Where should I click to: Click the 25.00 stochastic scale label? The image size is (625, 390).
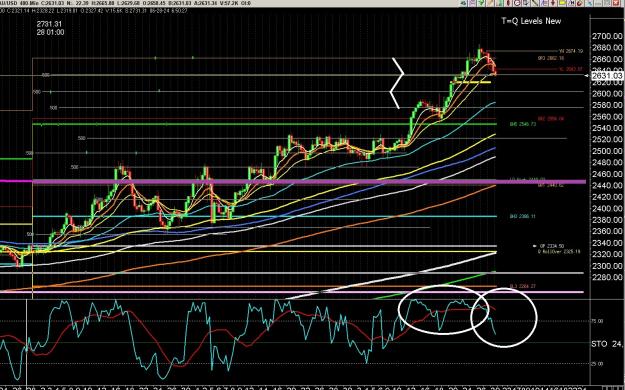(597, 364)
